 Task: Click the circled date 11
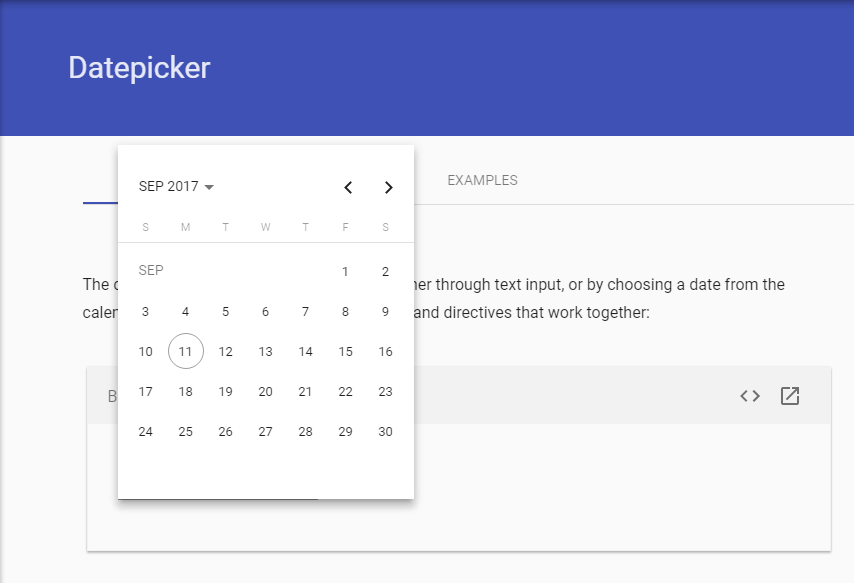[185, 351]
